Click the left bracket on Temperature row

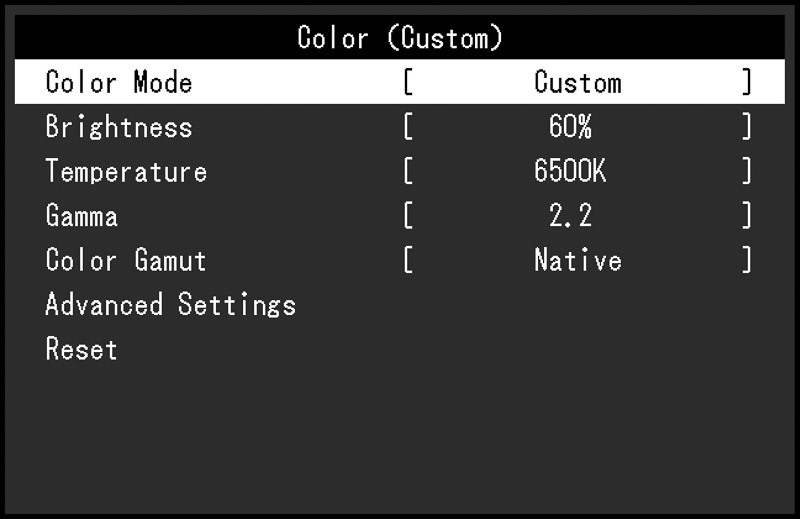(x=408, y=171)
